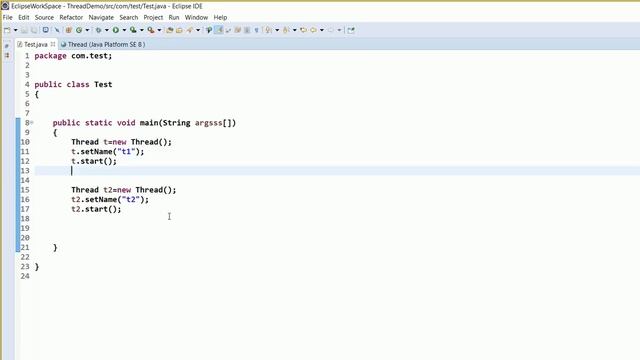The image size is (640, 360).
Task: Open the Source menu
Action: [x=44, y=18]
